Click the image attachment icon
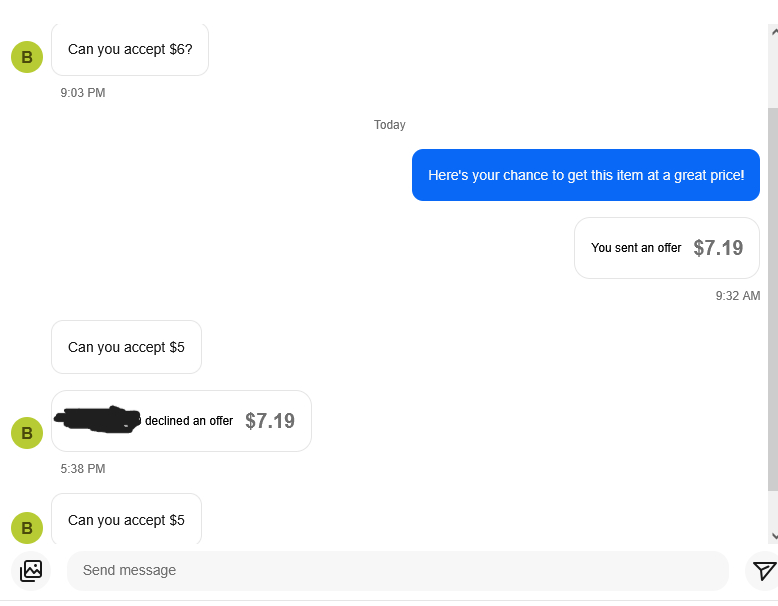This screenshot has width=778, height=606. point(31,571)
